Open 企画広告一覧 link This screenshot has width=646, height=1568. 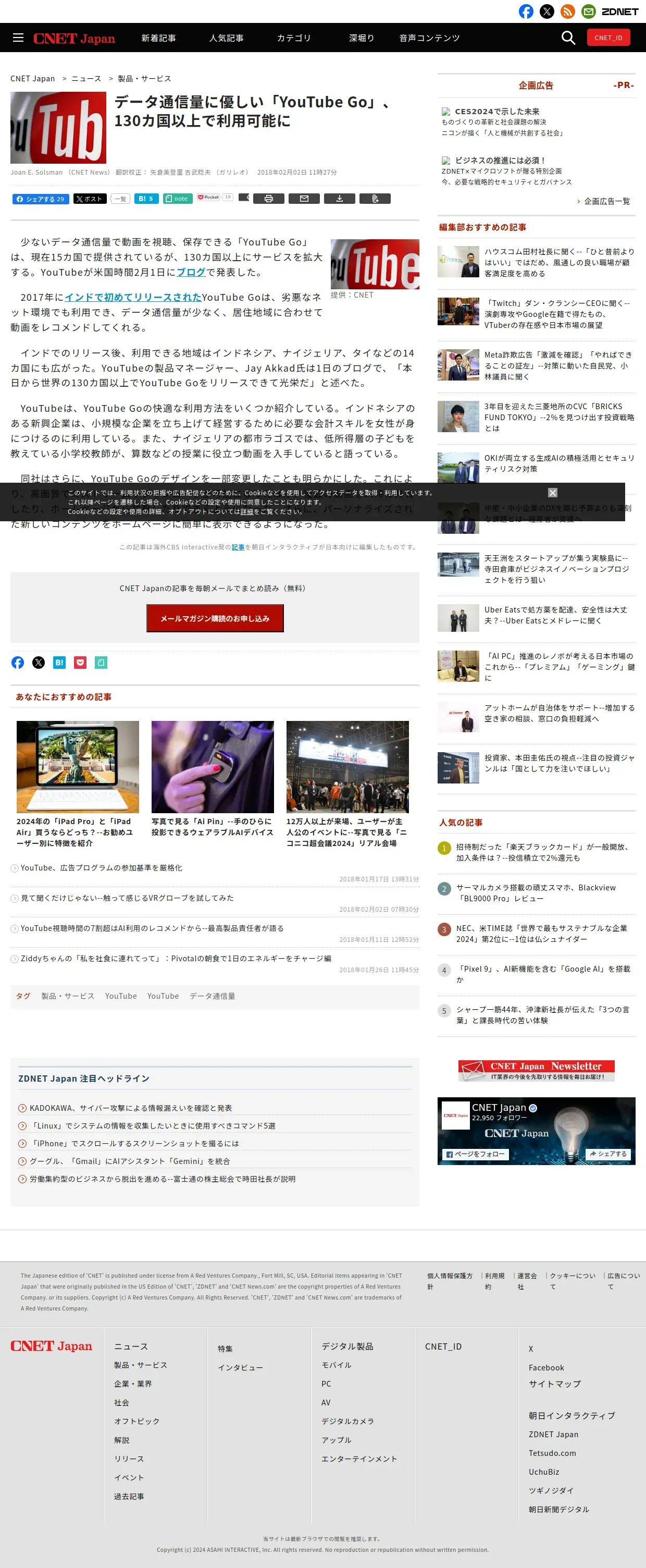pos(606,202)
